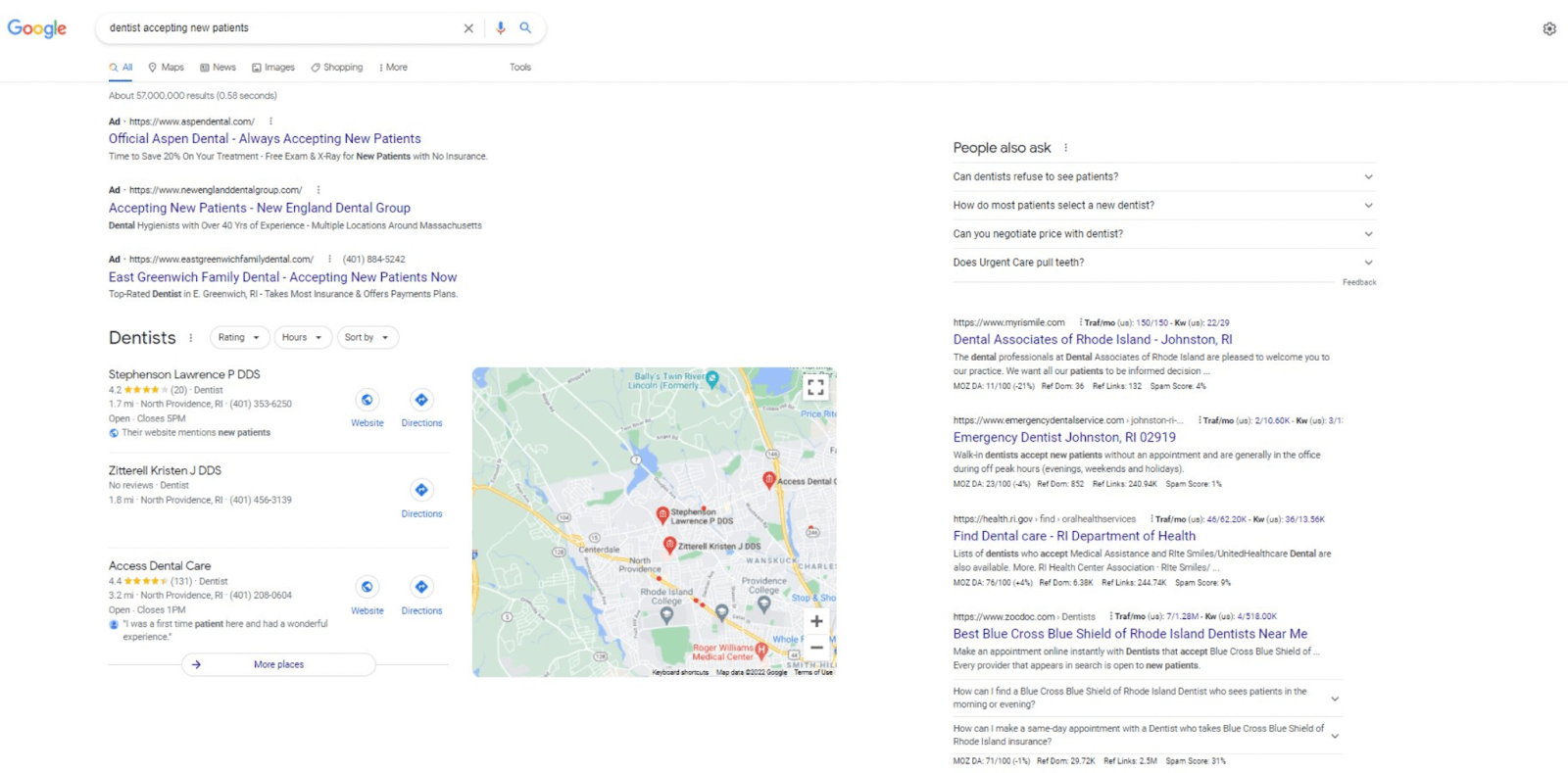This screenshot has height=773, width=1568.
Task: Open the Sort by dropdown
Action: pyautogui.click(x=367, y=337)
